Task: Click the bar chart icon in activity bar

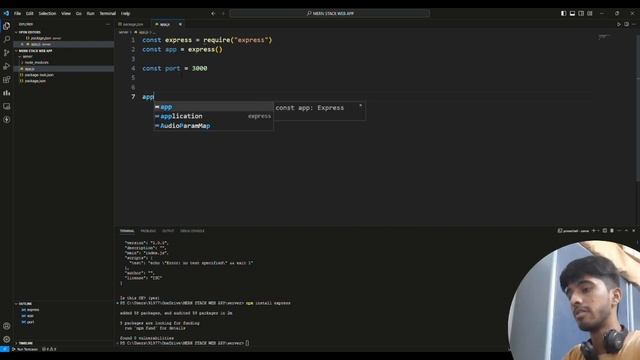Action: pos(7,93)
